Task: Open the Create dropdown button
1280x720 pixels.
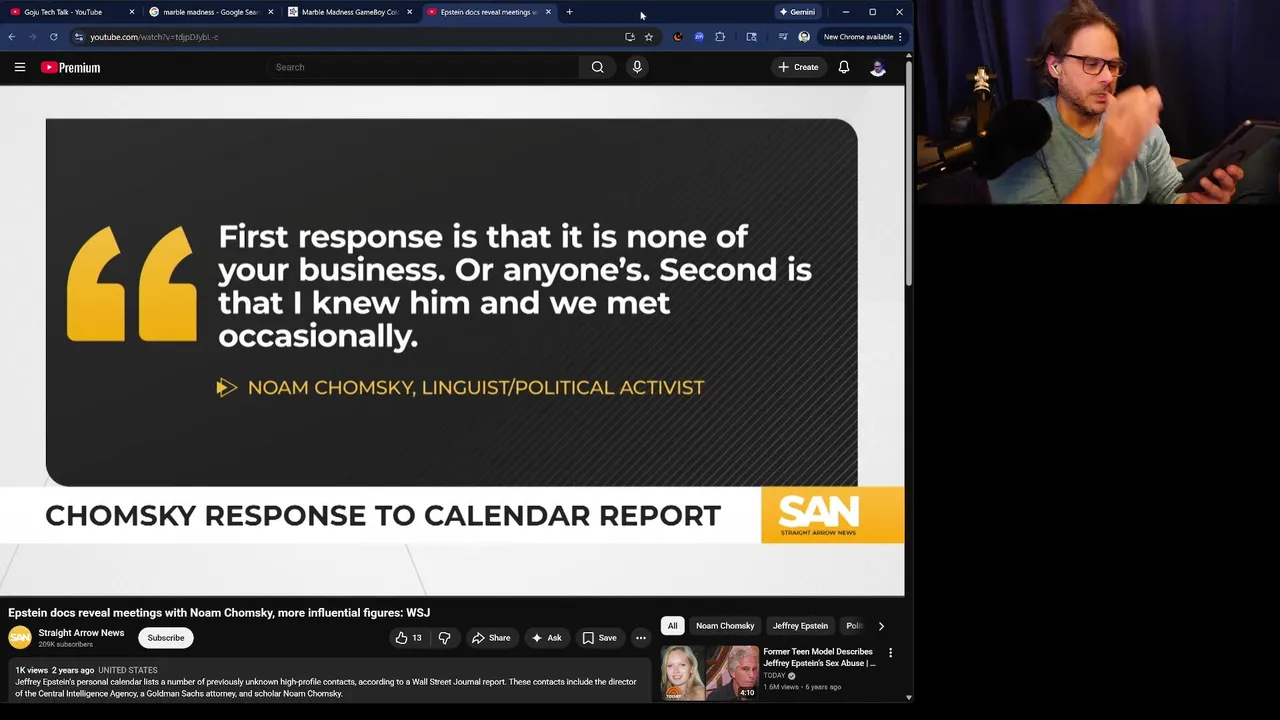Action: click(798, 67)
